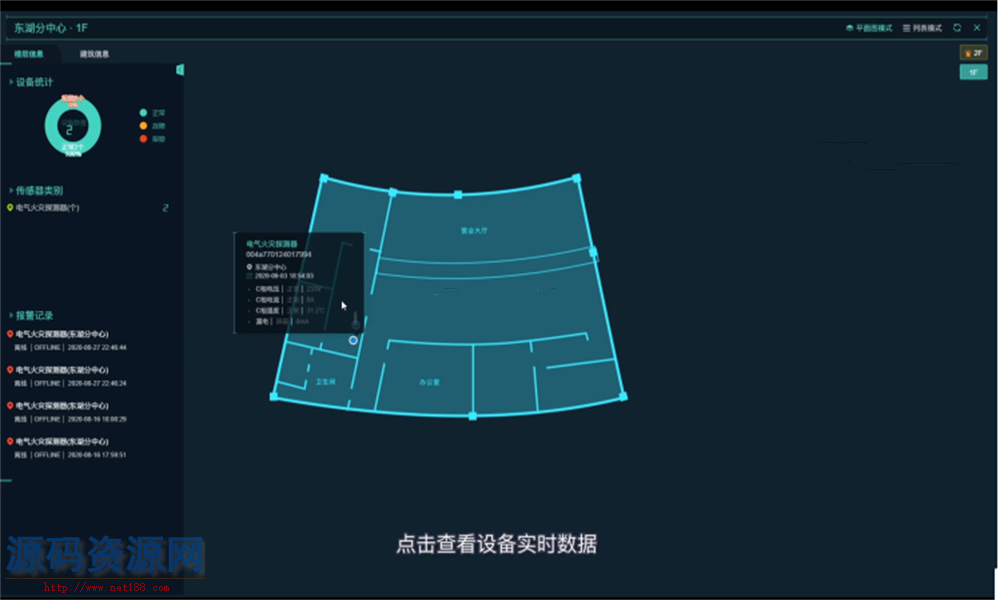This screenshot has height=600, width=1000.
Task: Click the 办公室 room on the floor plan
Action: tap(429, 382)
